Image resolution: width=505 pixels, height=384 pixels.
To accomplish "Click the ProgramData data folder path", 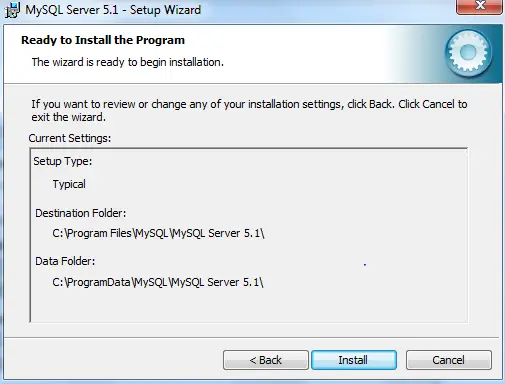I will pos(158,282).
